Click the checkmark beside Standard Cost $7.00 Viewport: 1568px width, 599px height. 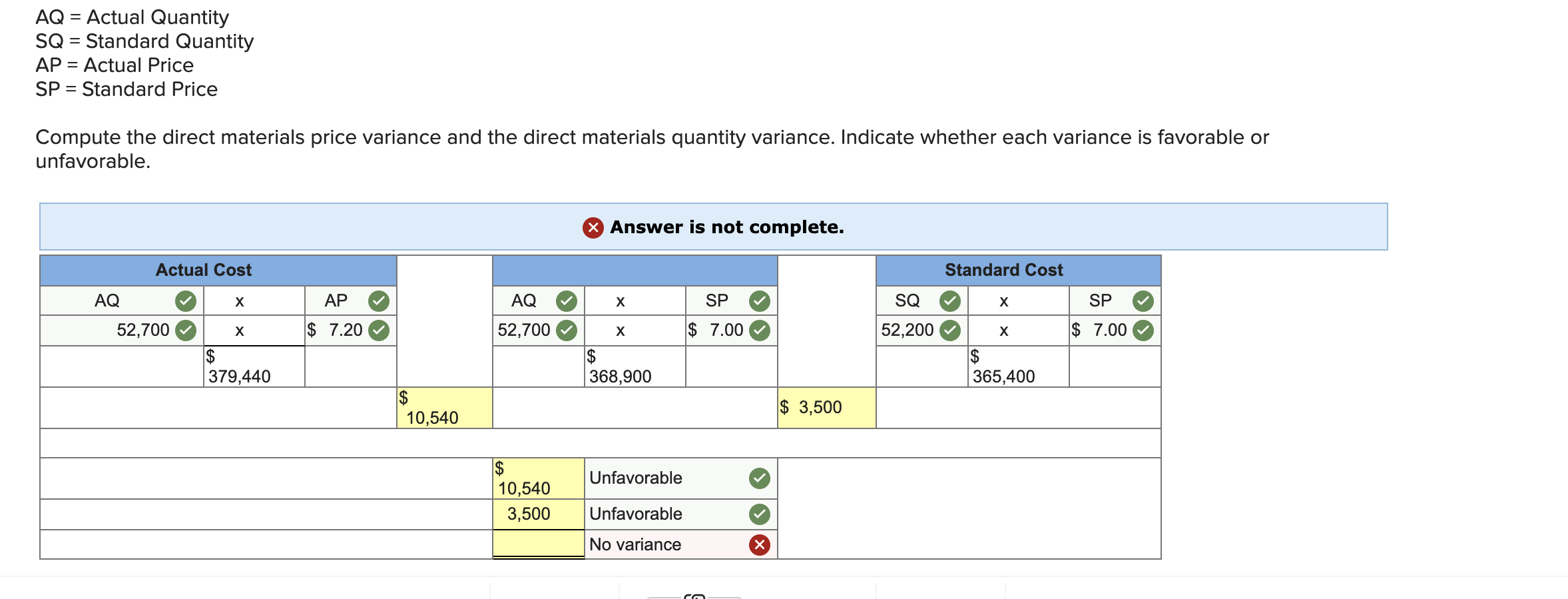[1143, 330]
